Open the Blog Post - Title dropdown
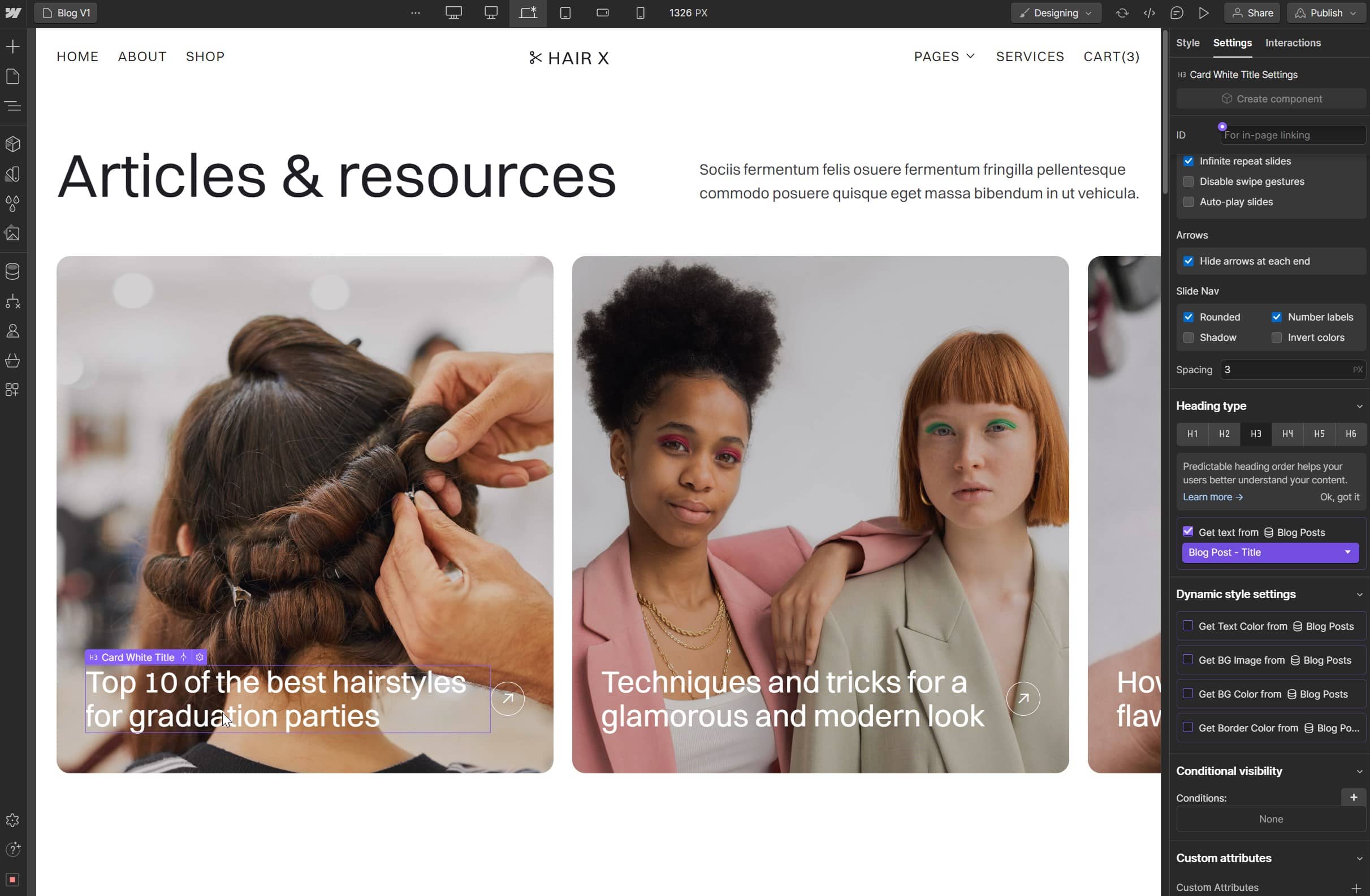This screenshot has height=896, width=1370. pyautogui.click(x=1270, y=552)
